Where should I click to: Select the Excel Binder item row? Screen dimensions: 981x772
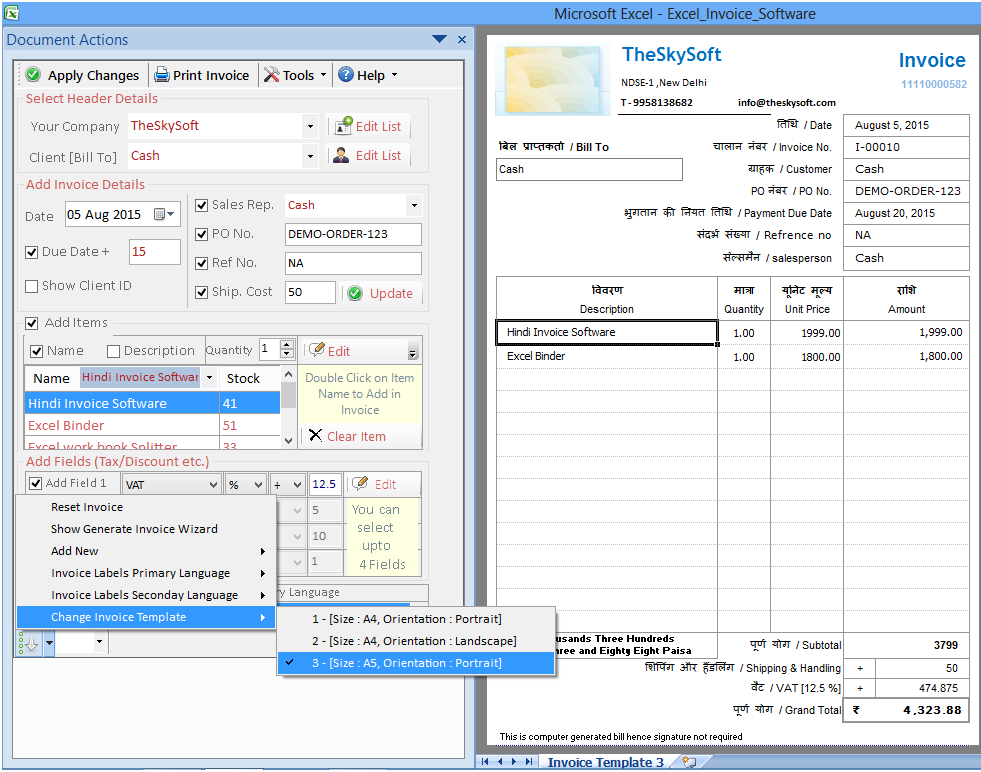(x=152, y=425)
